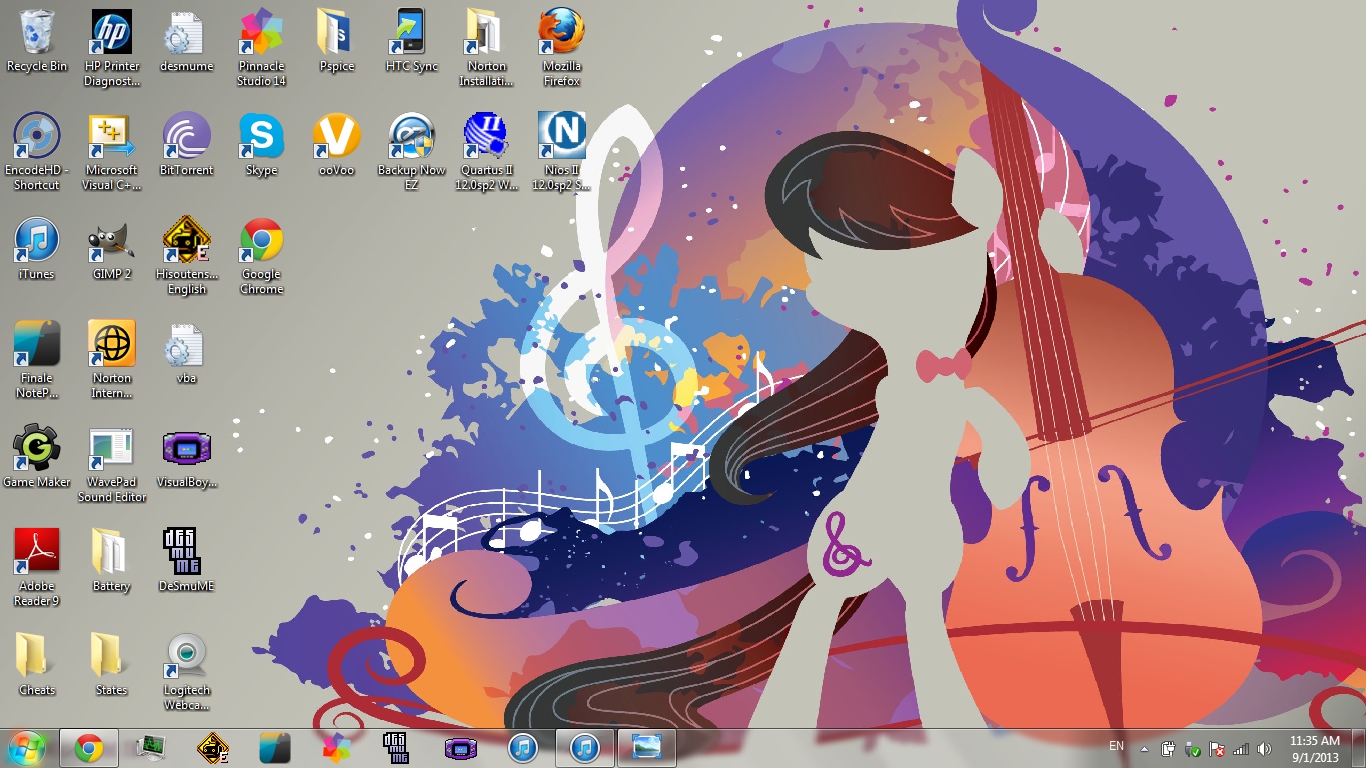Open the Nios II 12.0sp2 desktop shortcut
The image size is (1366, 768).
pyautogui.click(x=562, y=151)
